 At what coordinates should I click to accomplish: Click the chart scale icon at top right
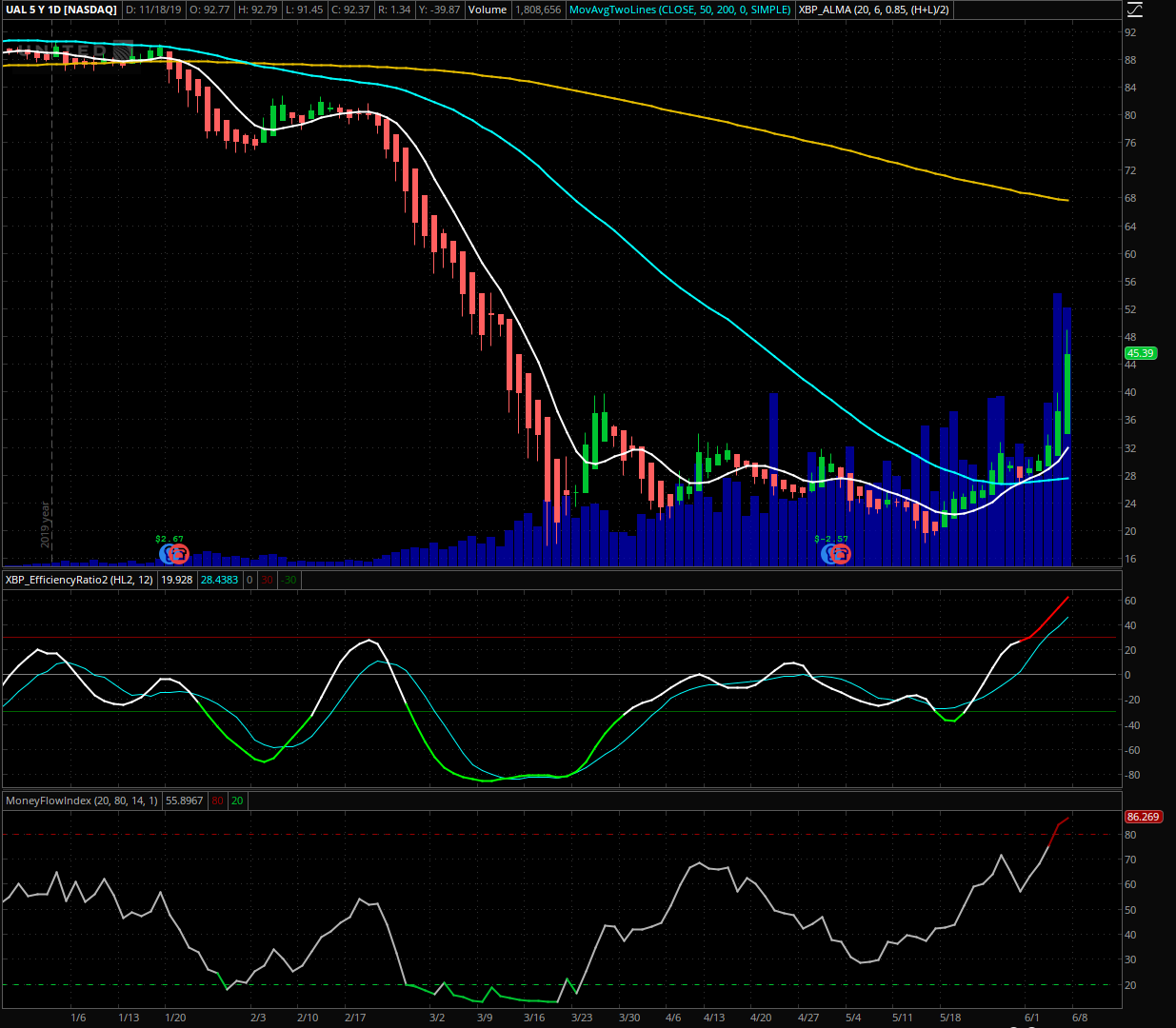[1133, 10]
